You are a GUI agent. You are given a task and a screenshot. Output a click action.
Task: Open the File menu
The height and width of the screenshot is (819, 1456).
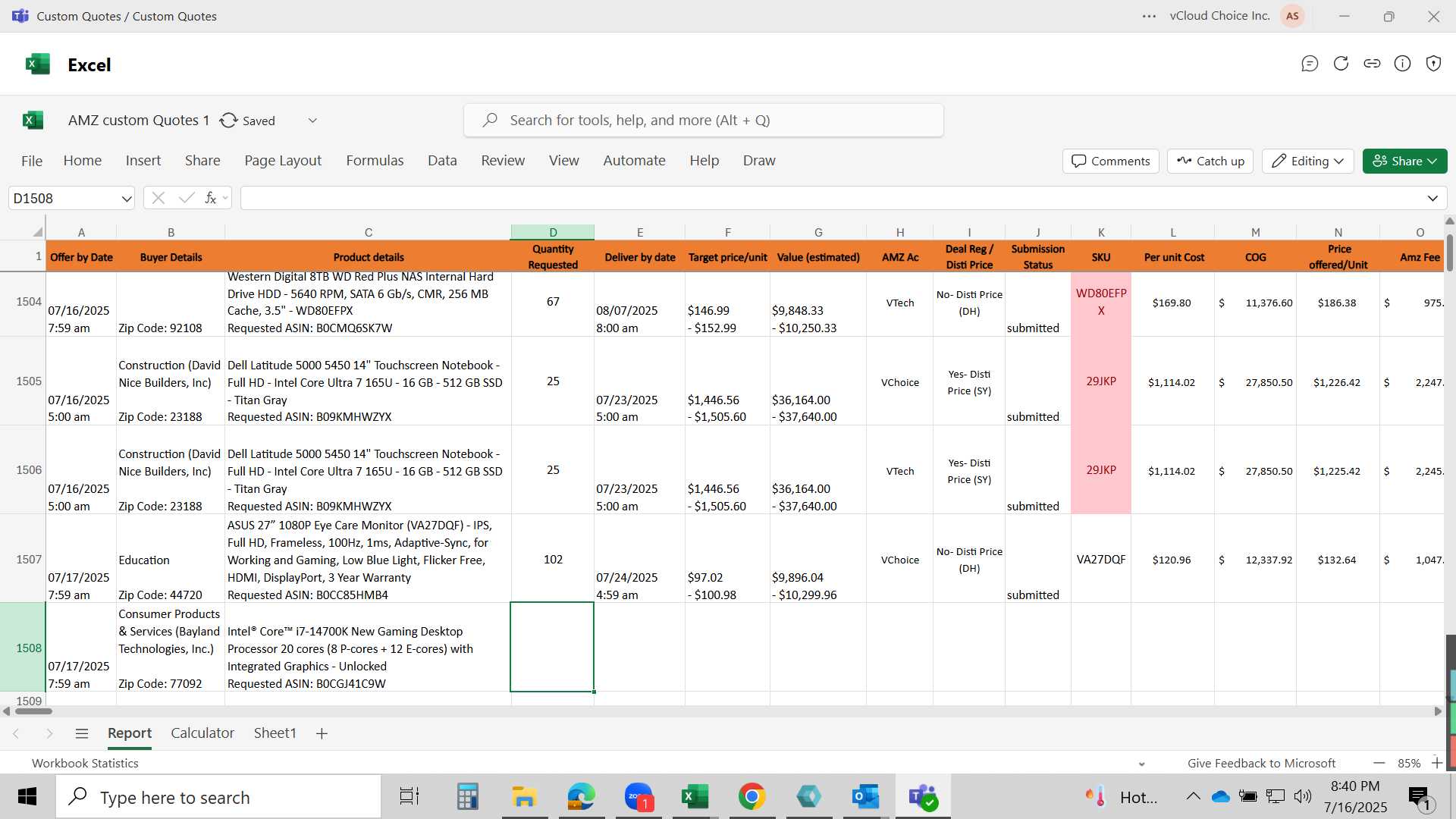pyautogui.click(x=32, y=161)
